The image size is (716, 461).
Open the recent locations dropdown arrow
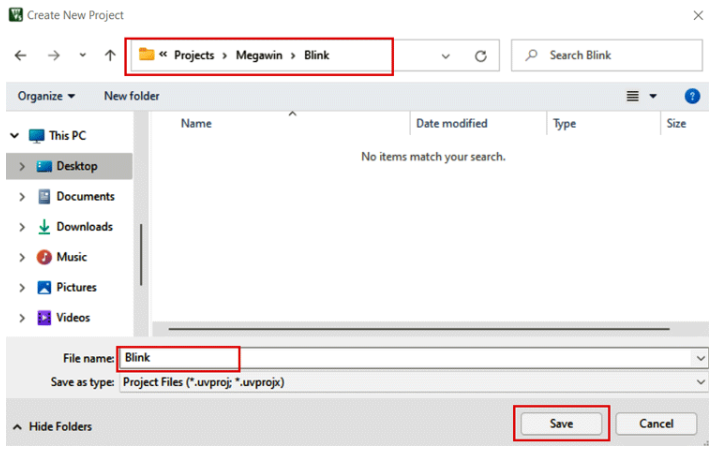tap(82, 56)
